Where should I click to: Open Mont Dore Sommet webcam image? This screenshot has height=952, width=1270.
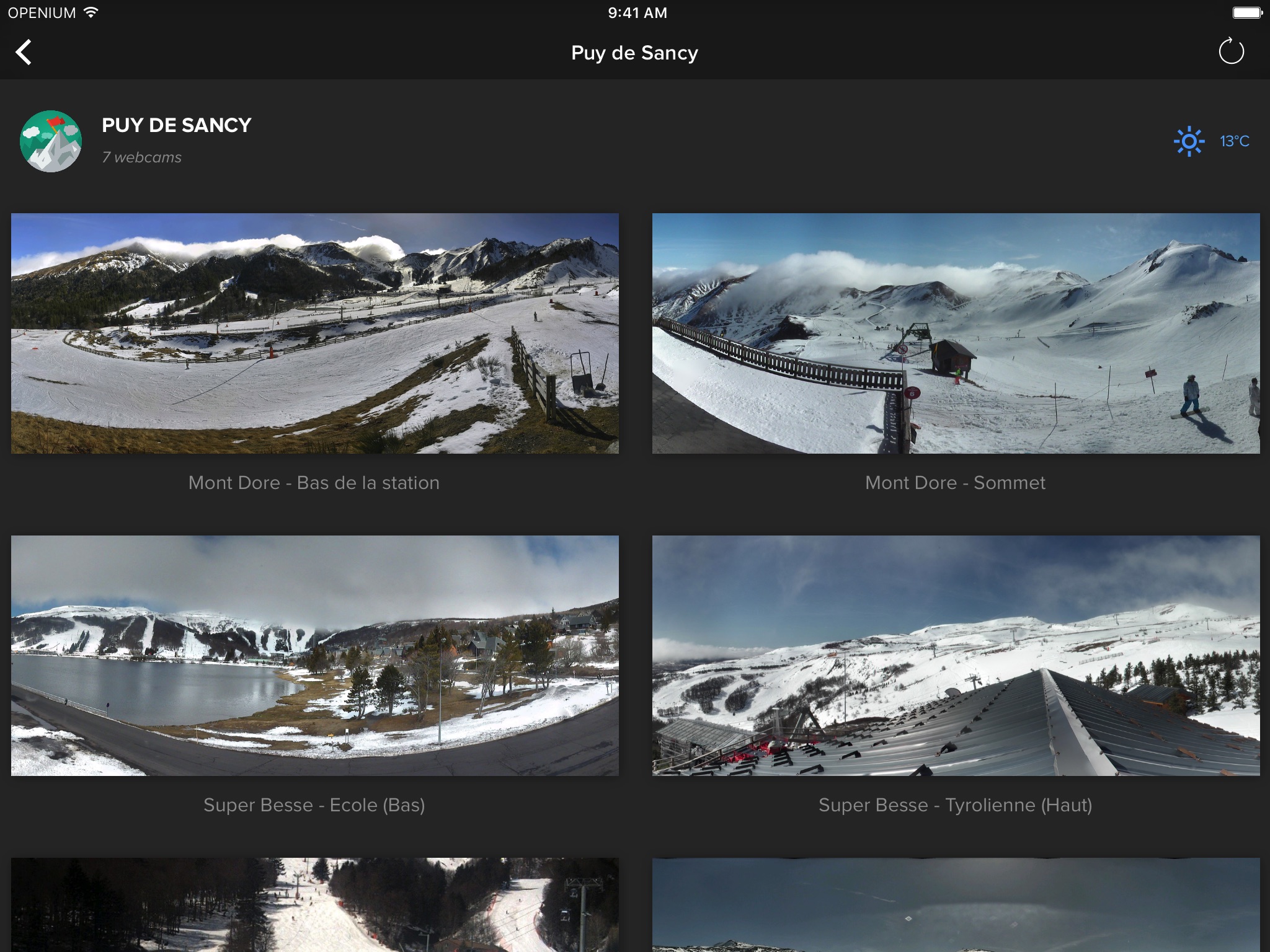(x=956, y=333)
